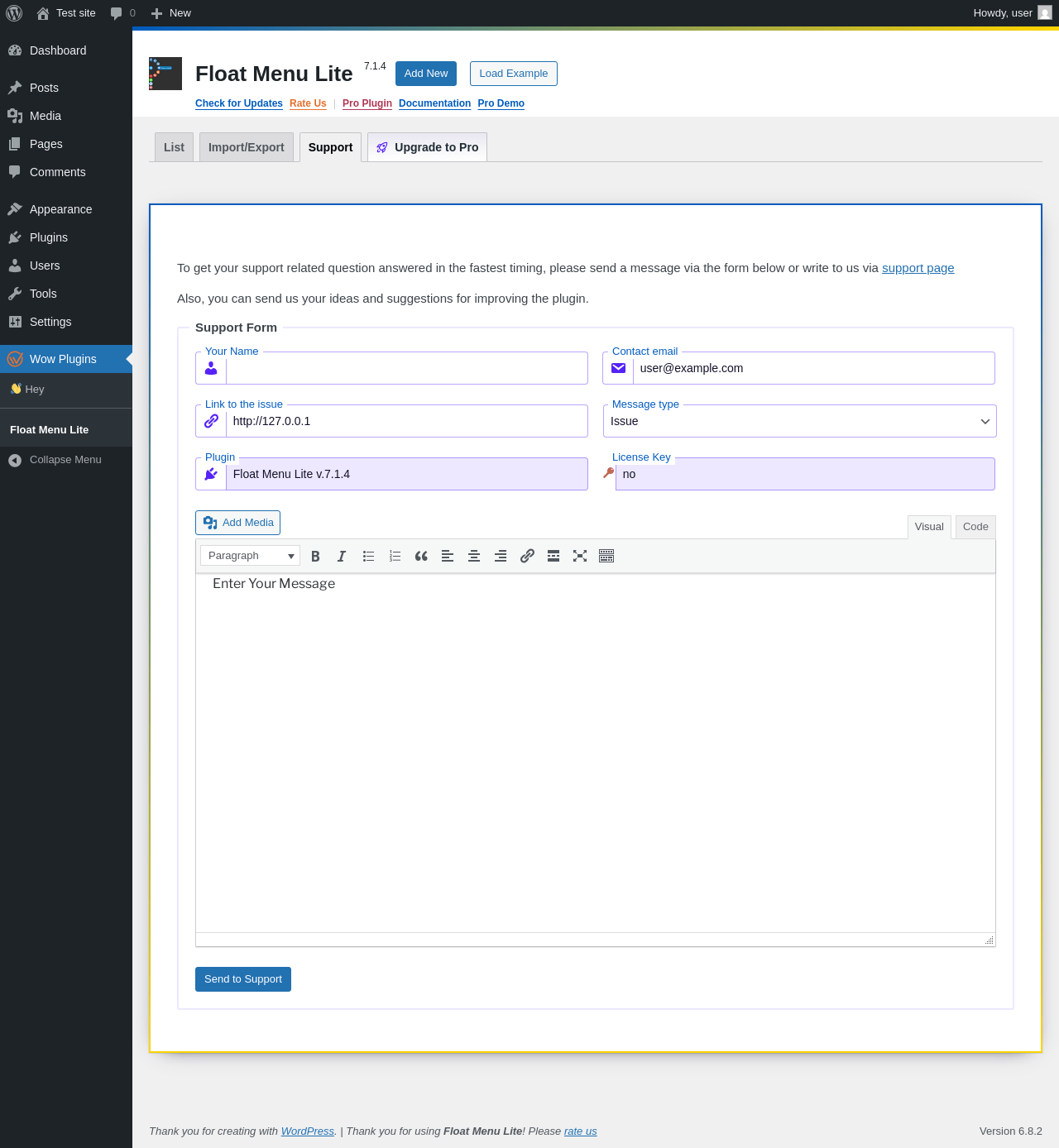Click the editor resize handle
Screen dimensions: 1059x1148
point(989,940)
